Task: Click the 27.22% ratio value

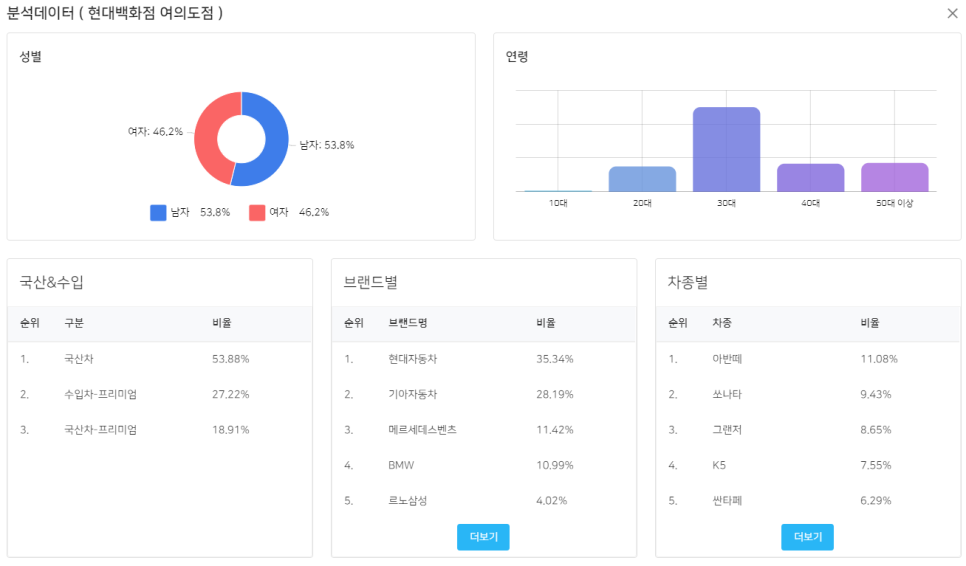Action: click(230, 395)
